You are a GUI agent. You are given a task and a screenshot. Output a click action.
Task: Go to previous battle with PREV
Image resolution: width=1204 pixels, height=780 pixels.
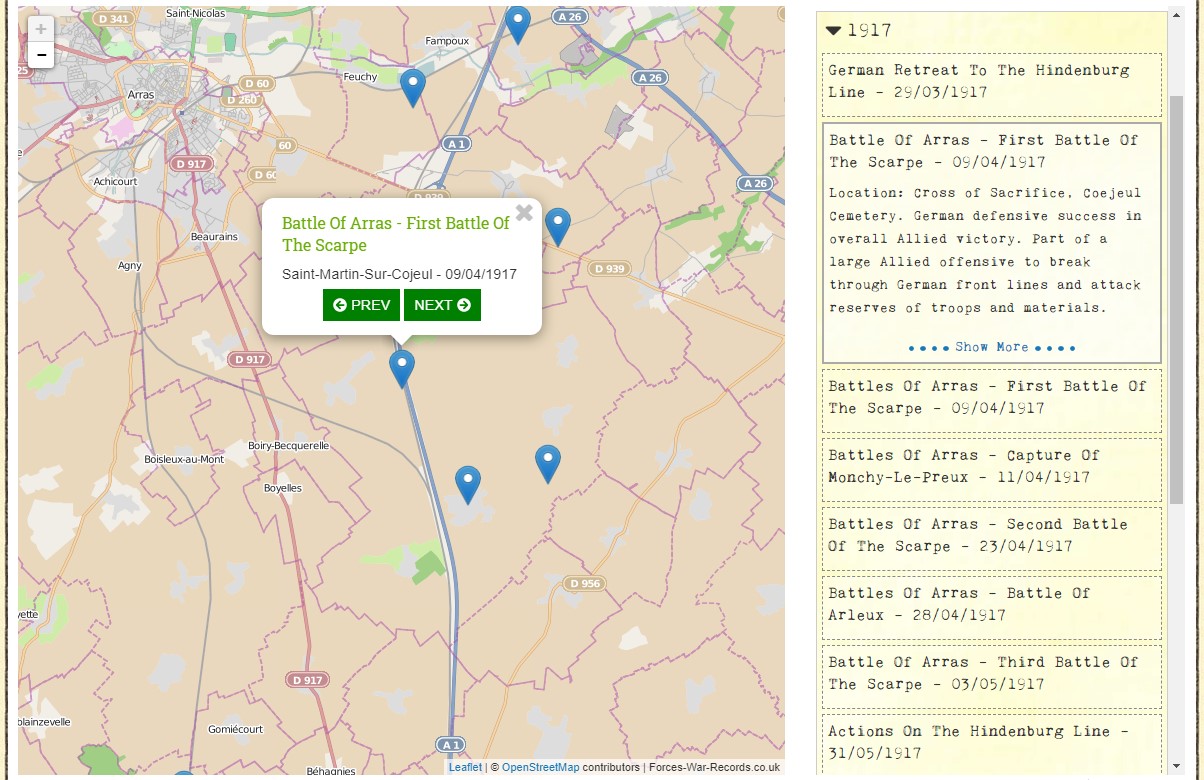[x=361, y=305]
